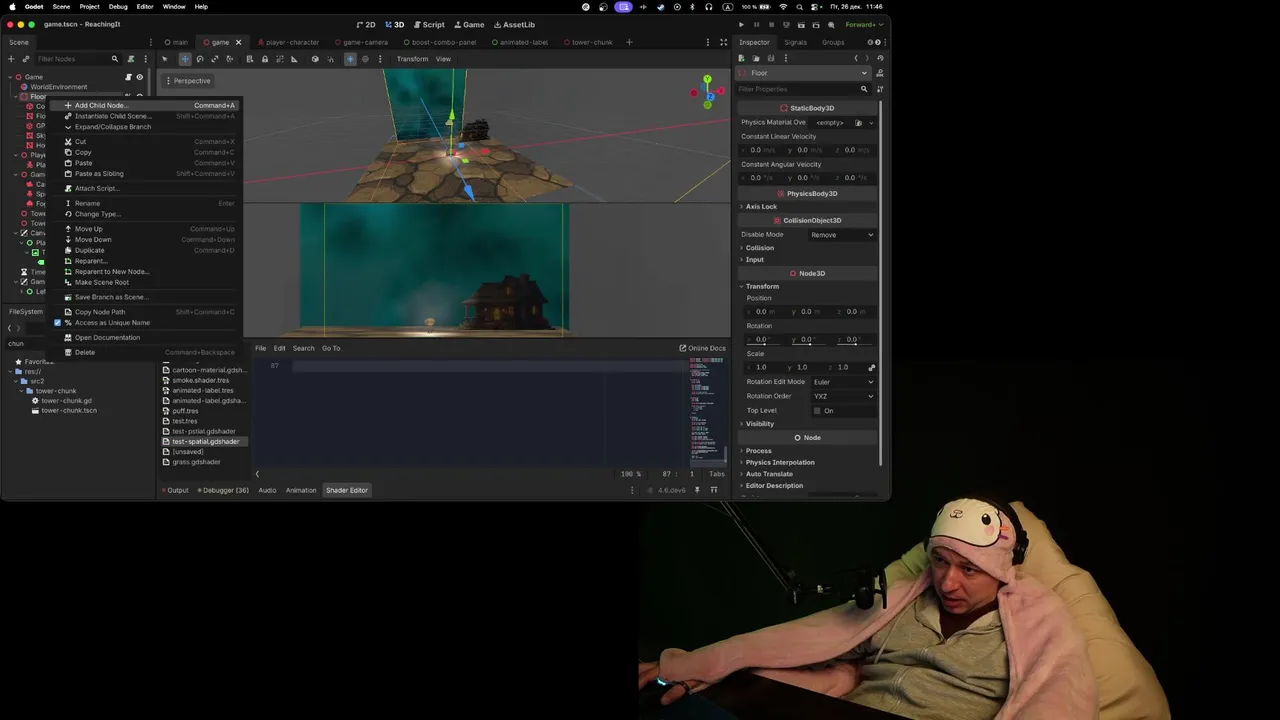Select WorldEnvironment node in scene tree
The height and width of the screenshot is (720, 1280).
click(x=58, y=87)
